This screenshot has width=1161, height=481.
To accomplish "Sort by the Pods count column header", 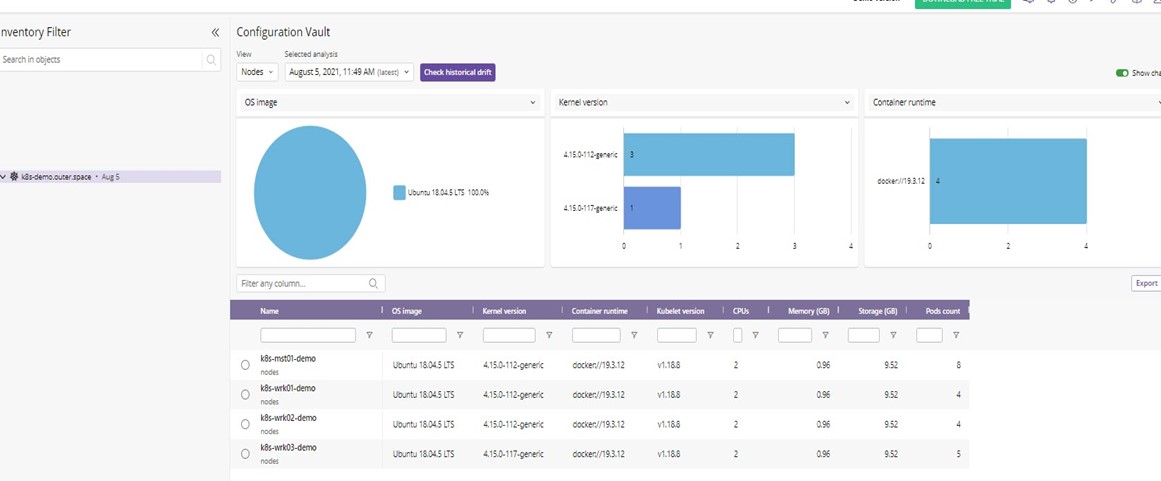I will pyautogui.click(x=943, y=312).
